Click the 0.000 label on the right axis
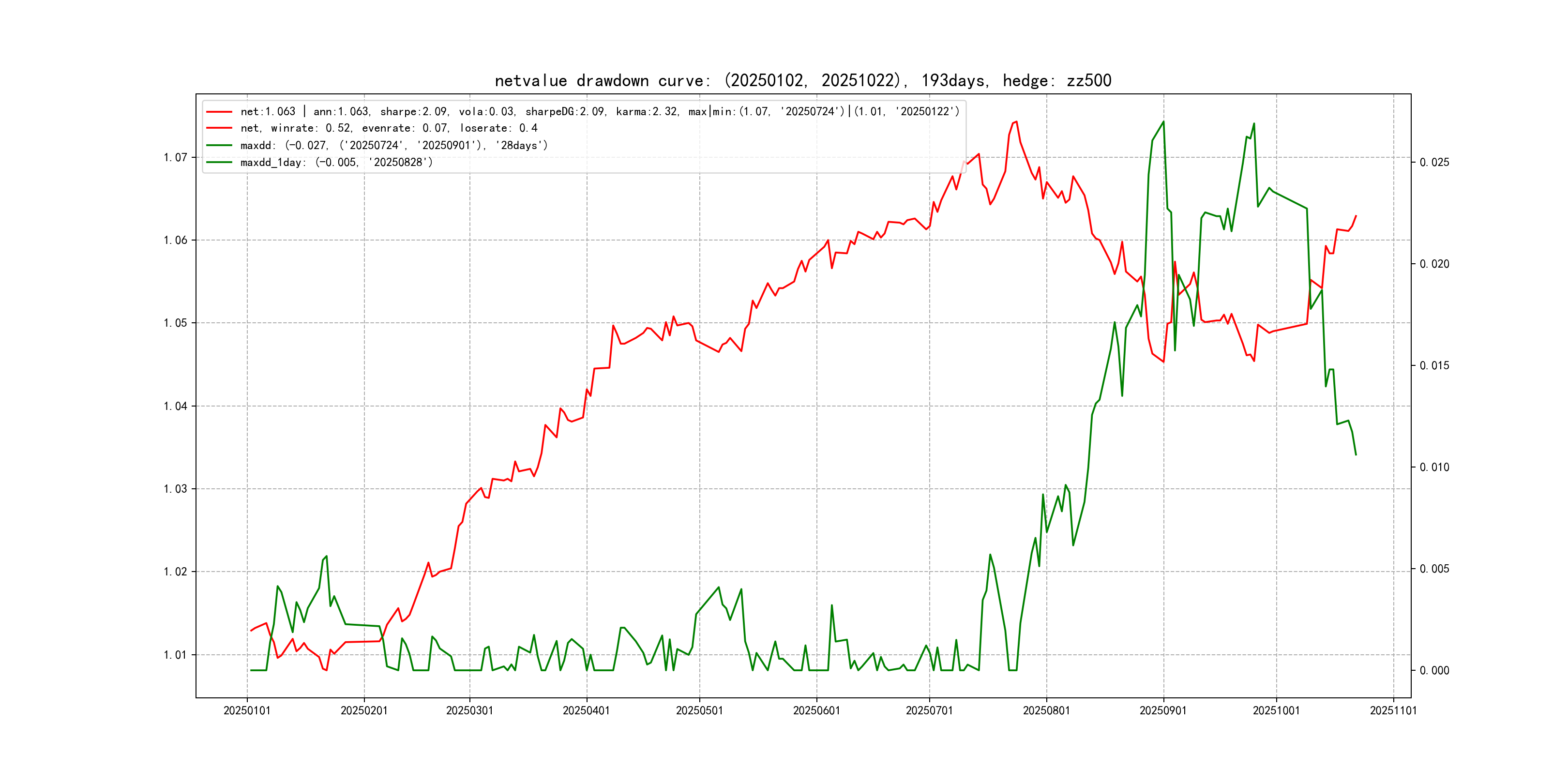This screenshot has height=784, width=1568. 1434,671
